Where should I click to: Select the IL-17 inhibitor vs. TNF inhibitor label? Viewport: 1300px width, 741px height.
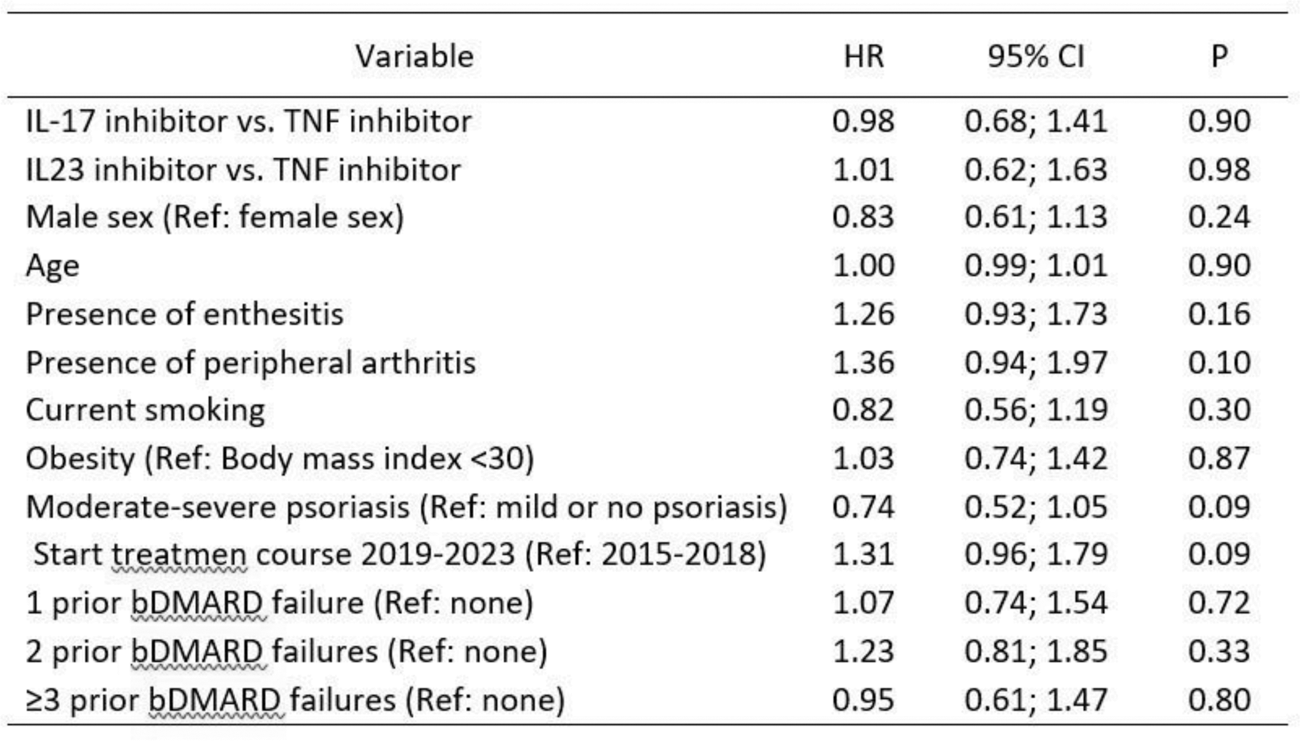click(248, 122)
